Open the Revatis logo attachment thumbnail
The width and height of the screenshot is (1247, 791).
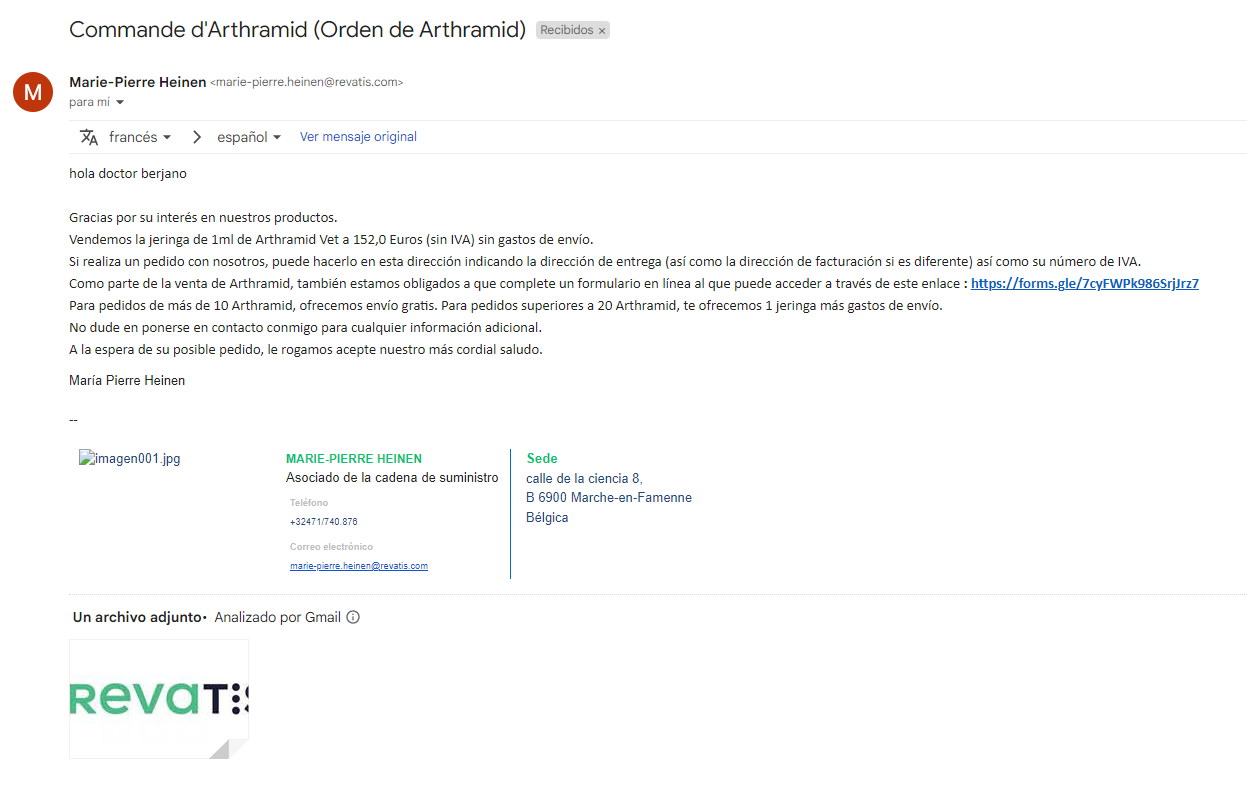pos(158,699)
